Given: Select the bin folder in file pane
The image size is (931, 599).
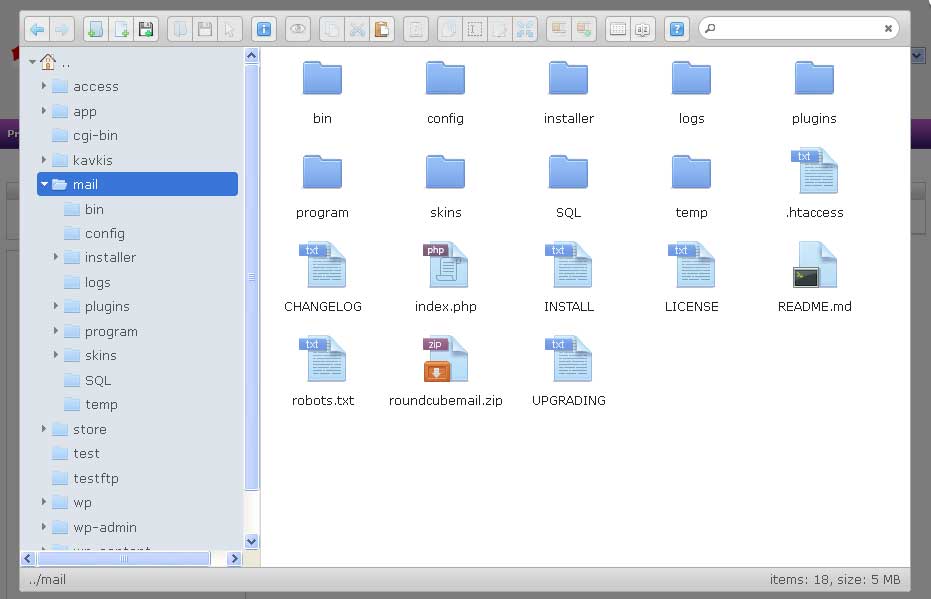Looking at the screenshot, I should 322,92.
